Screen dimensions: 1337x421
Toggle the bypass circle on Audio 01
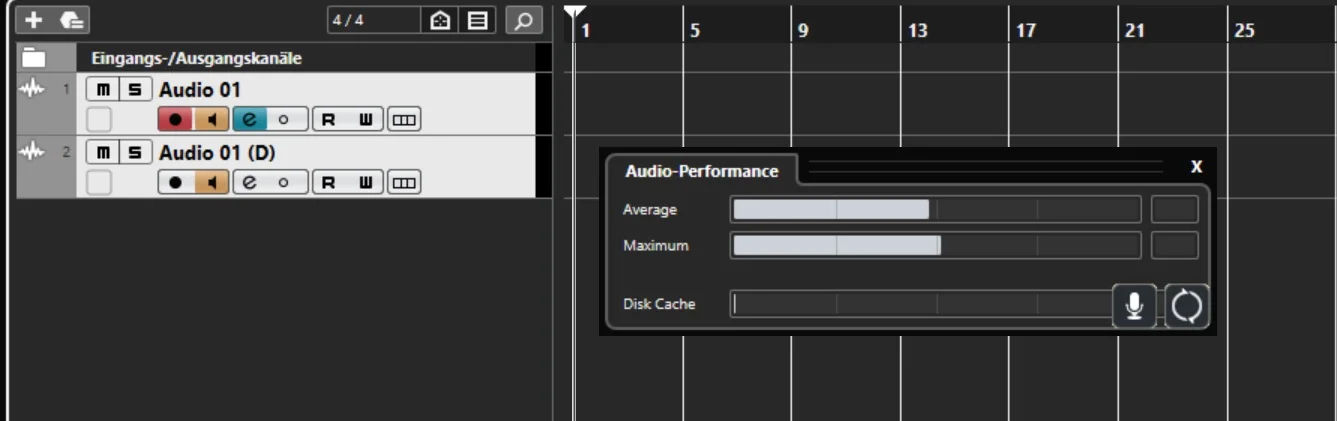point(284,120)
